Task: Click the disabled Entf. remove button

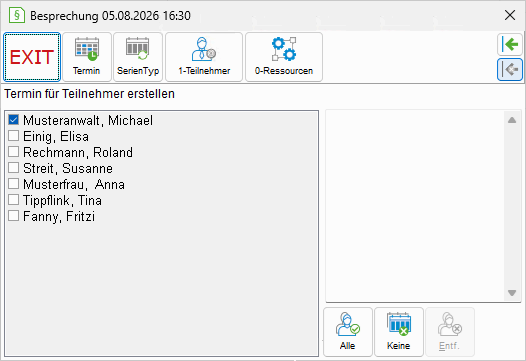Action: pos(450,332)
